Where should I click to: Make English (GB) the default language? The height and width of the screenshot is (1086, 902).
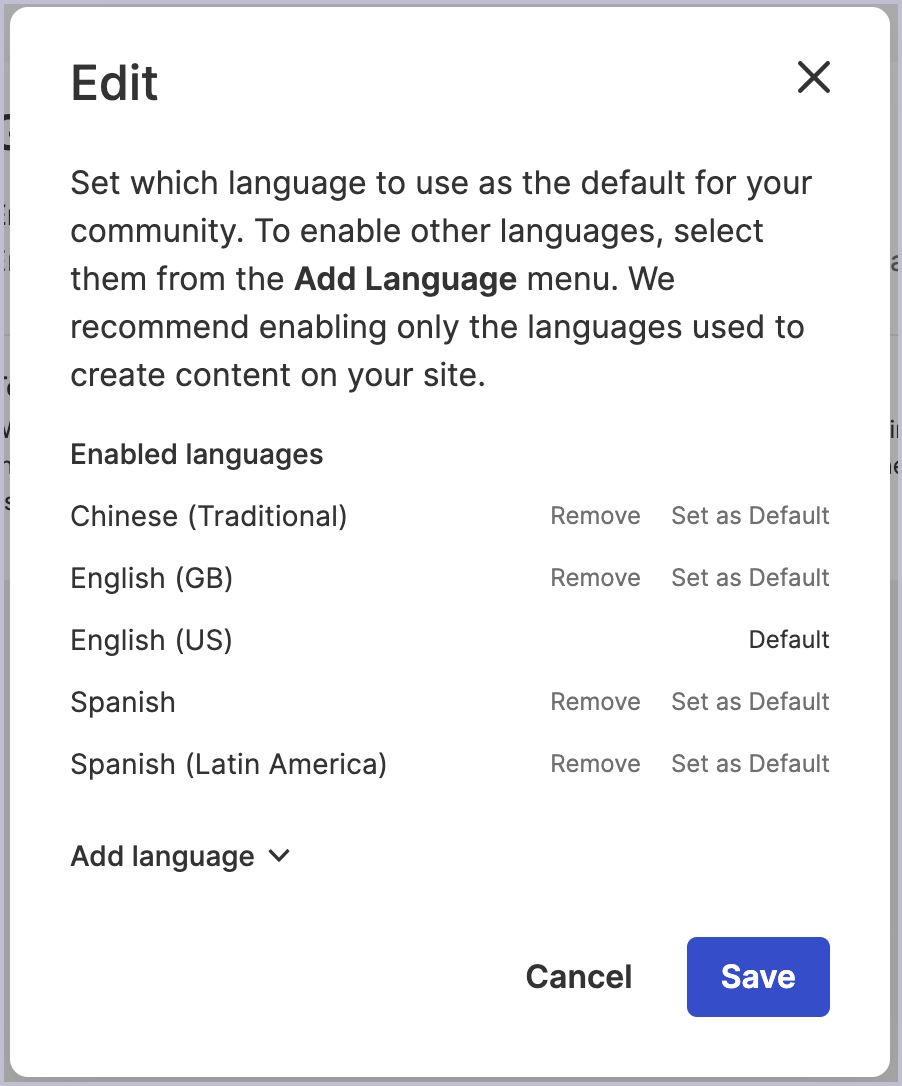click(x=750, y=578)
